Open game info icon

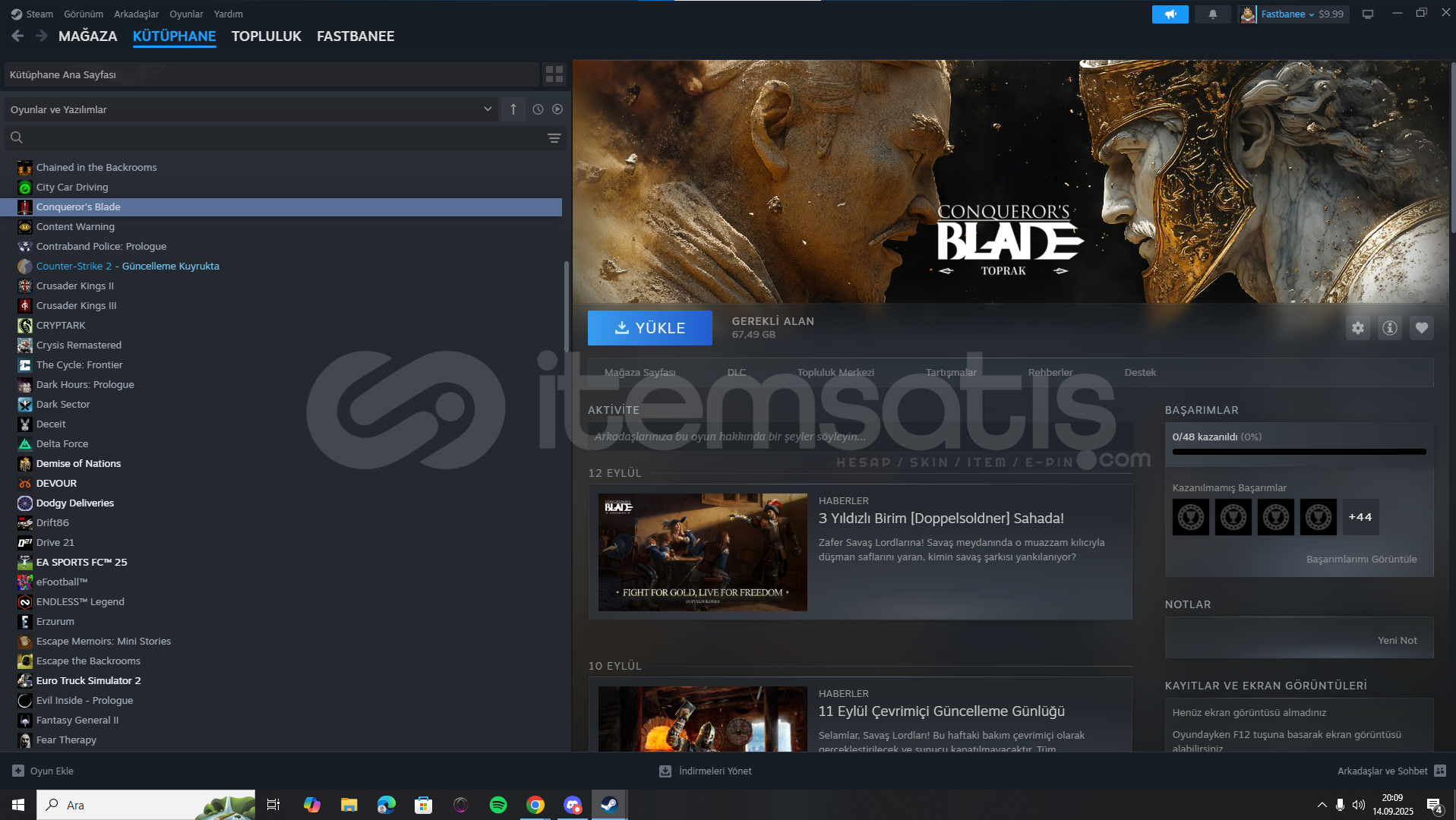[x=1390, y=328]
